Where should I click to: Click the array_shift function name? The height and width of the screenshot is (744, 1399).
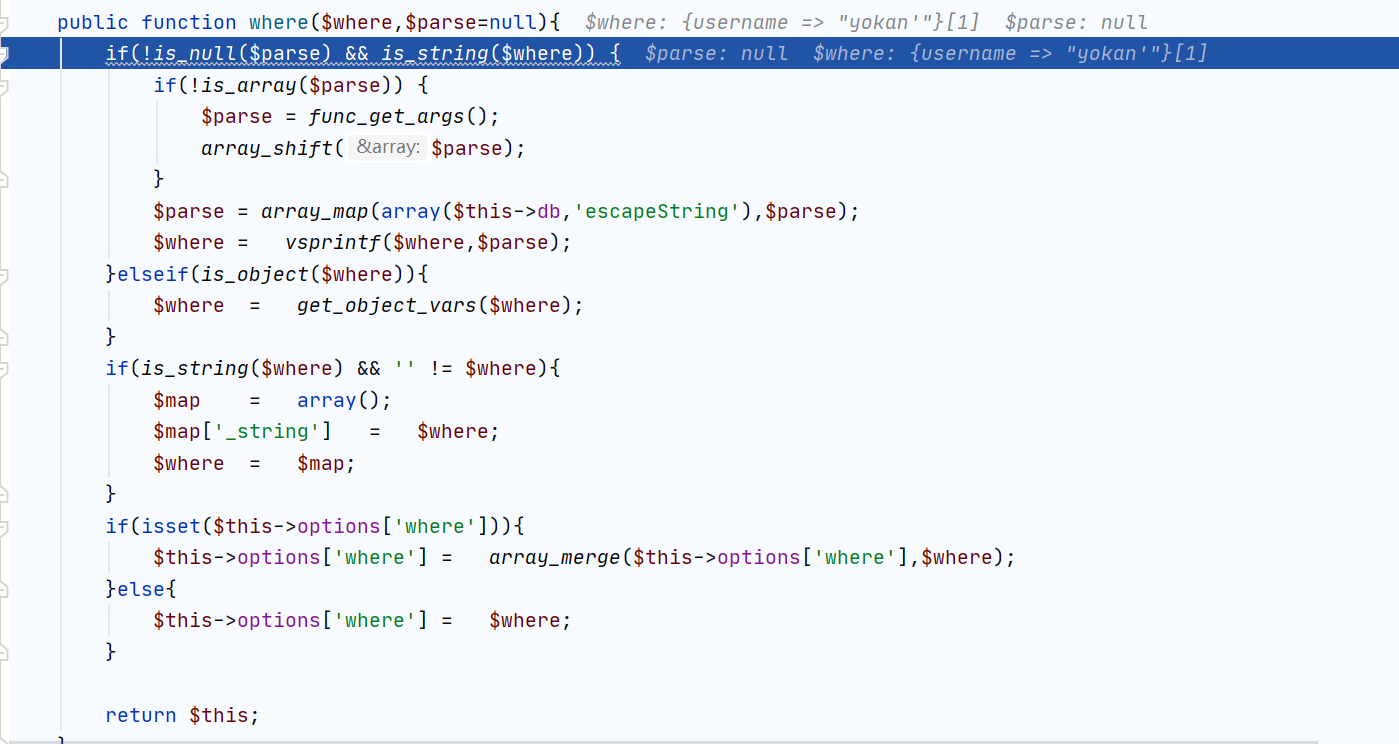(x=266, y=148)
